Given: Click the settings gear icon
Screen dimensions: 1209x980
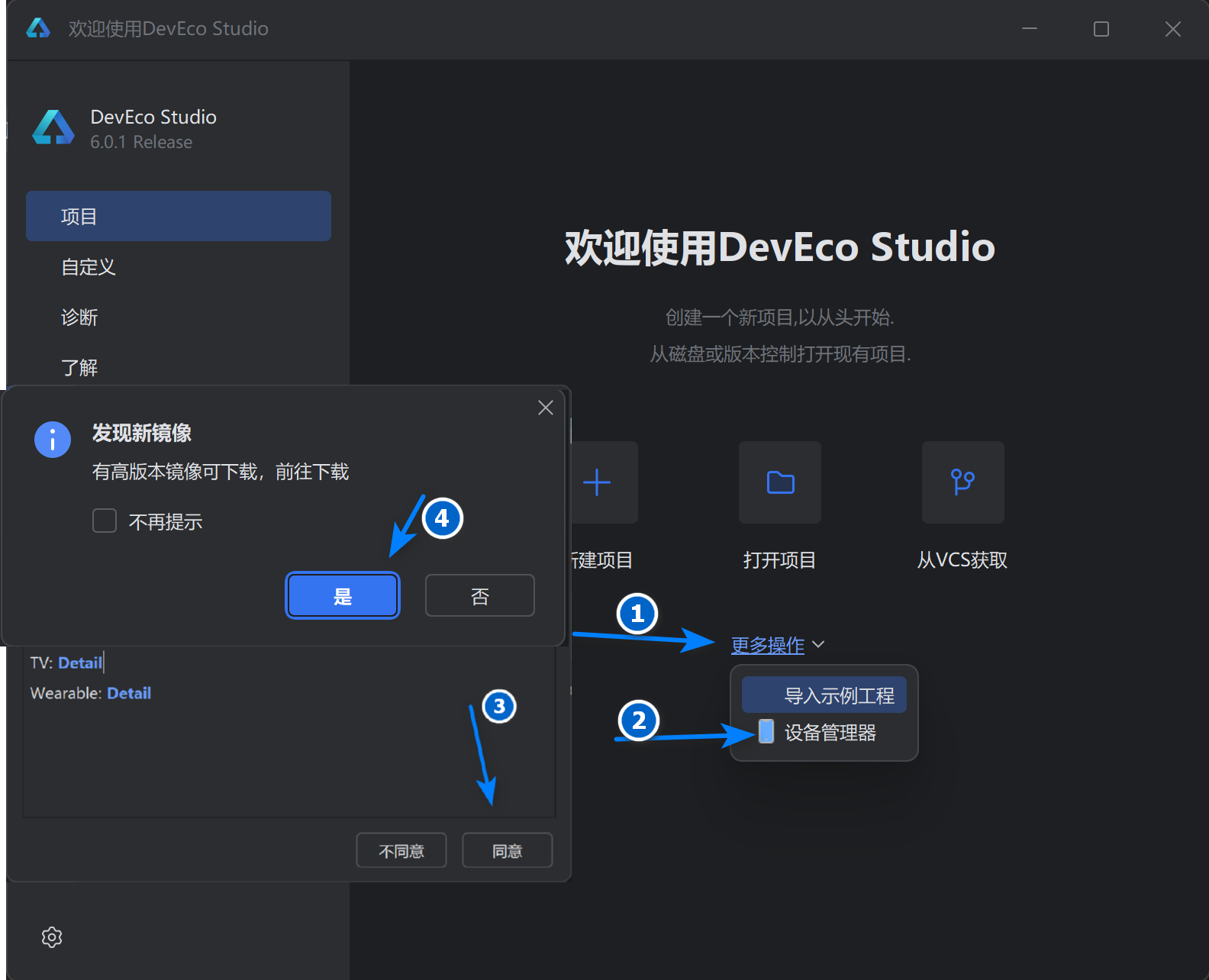Looking at the screenshot, I should [52, 937].
